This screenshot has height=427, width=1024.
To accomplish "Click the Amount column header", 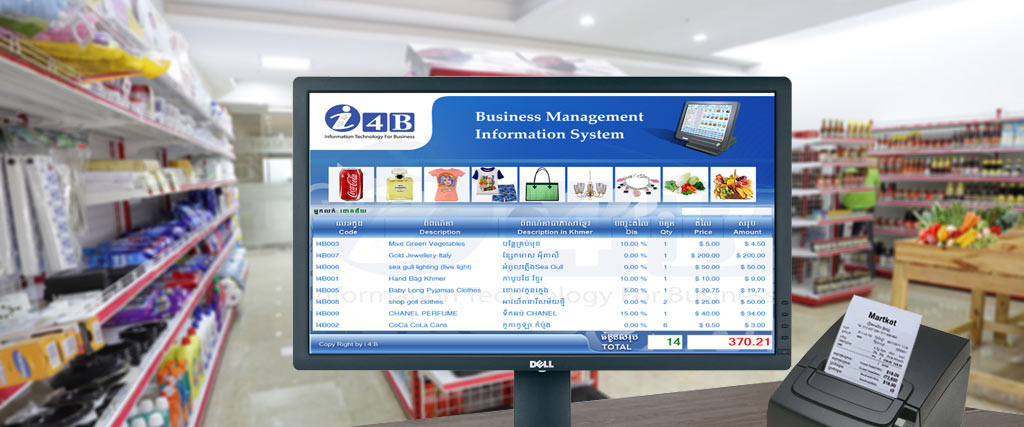I will point(747,227).
